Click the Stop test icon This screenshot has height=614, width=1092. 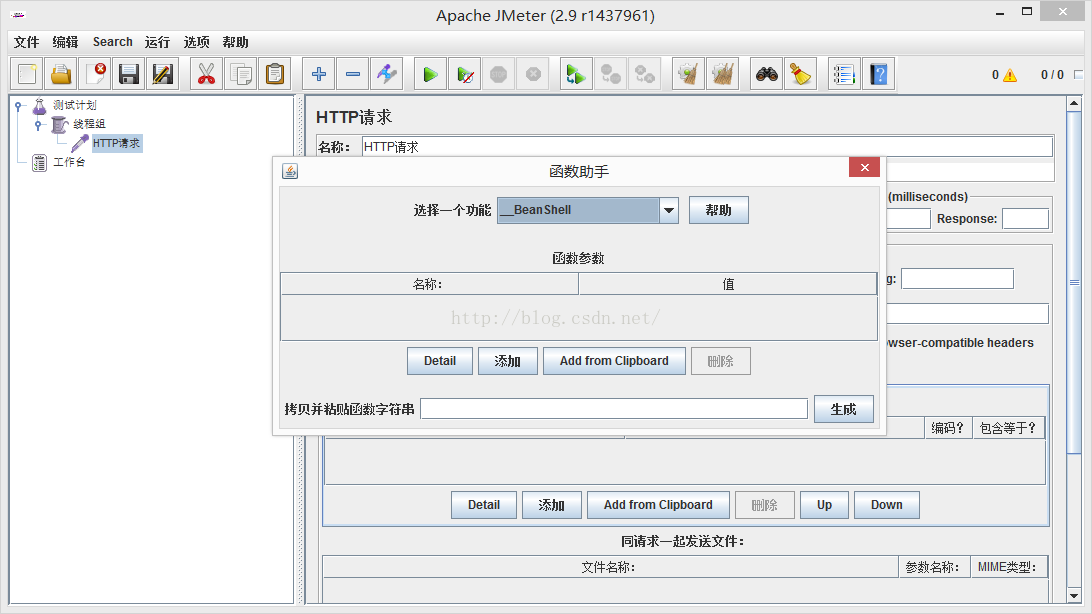[499, 74]
